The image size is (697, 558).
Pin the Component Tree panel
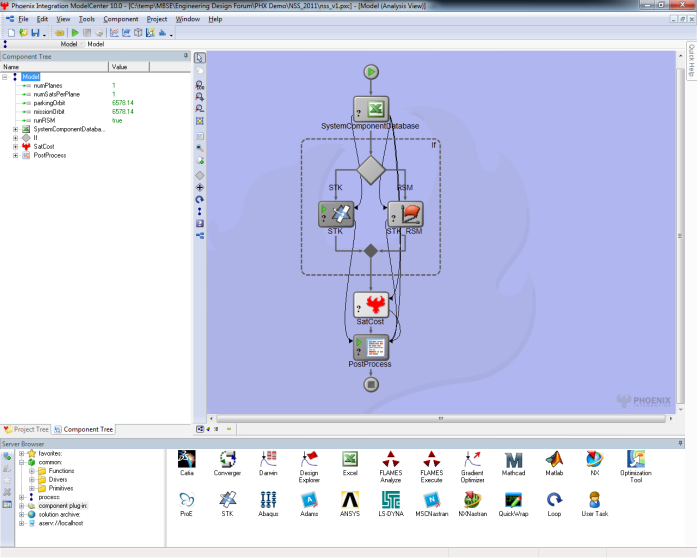pos(186,56)
